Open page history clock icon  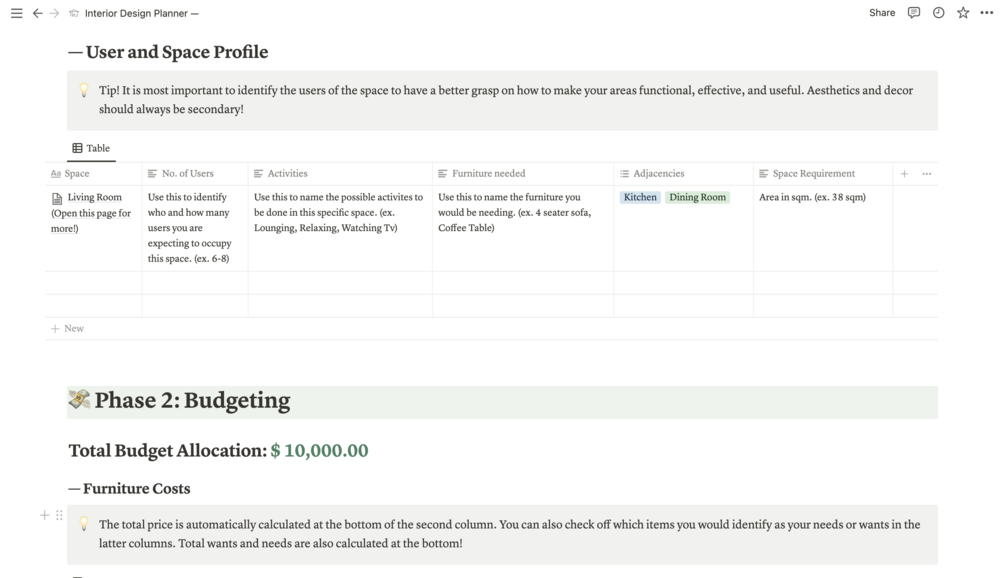(938, 13)
